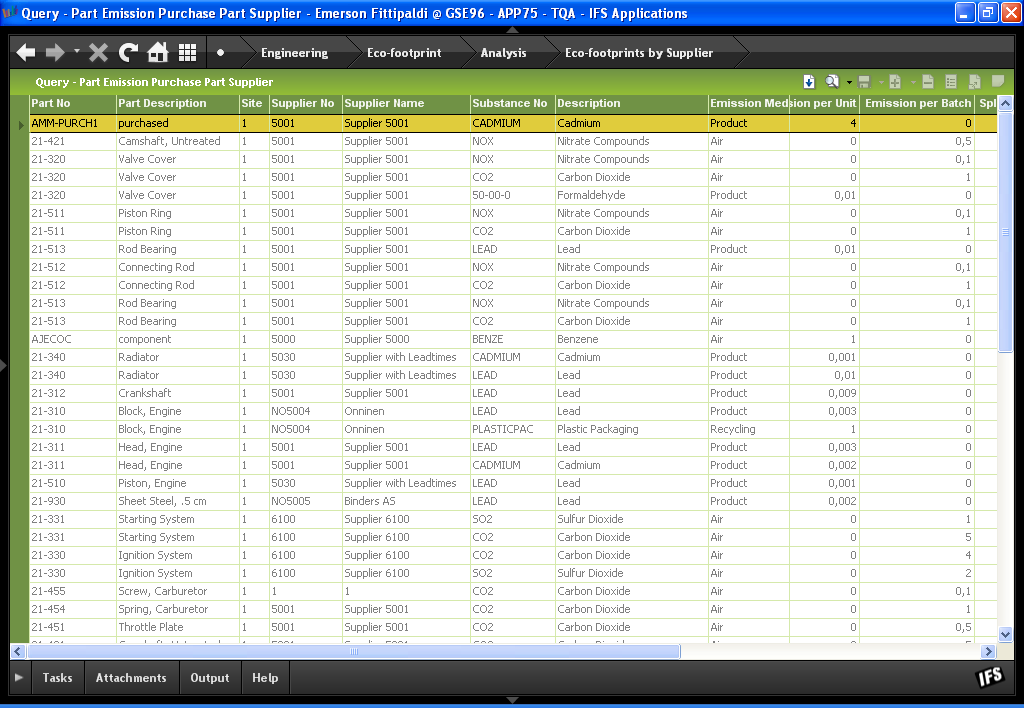1024x708 pixels.
Task: Click the Back navigation arrow
Action: point(26,52)
